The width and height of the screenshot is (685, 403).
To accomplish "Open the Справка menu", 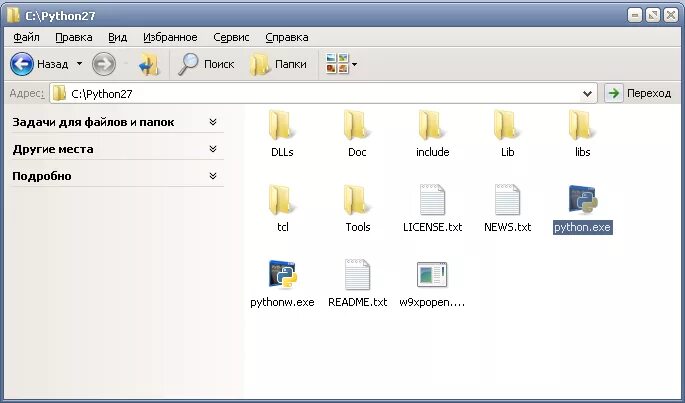I will tap(287, 37).
